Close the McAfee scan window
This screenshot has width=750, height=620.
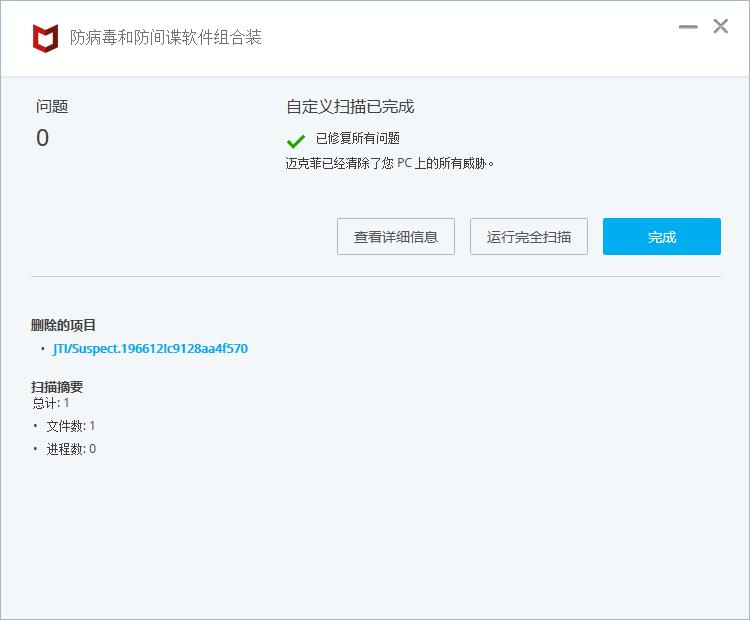click(720, 26)
